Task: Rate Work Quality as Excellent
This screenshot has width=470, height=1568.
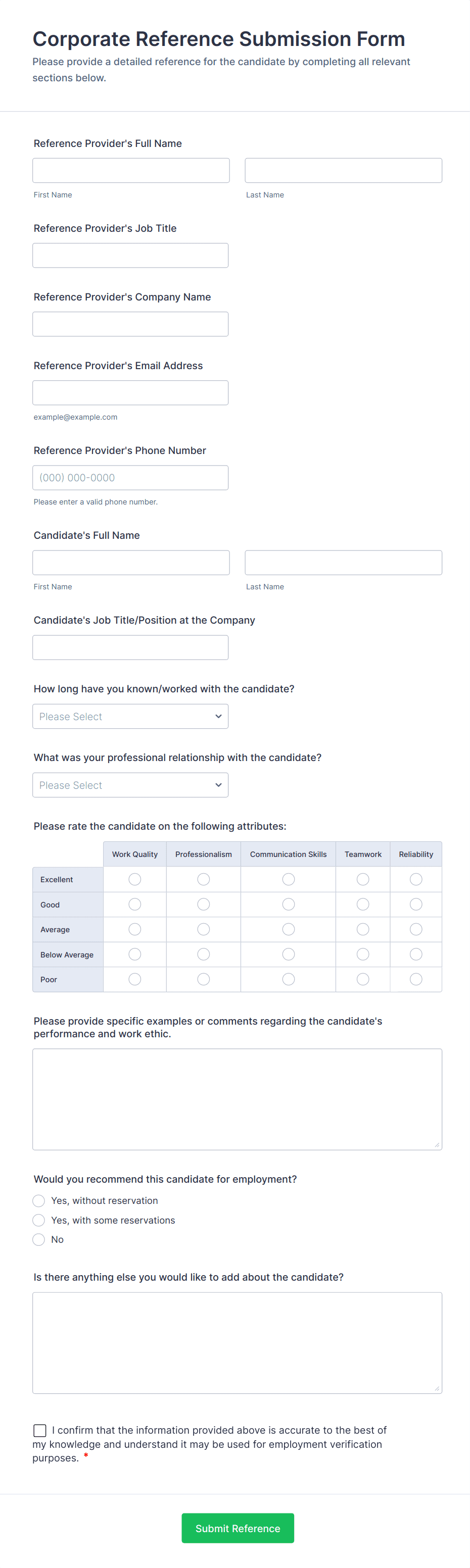Action: (135, 880)
